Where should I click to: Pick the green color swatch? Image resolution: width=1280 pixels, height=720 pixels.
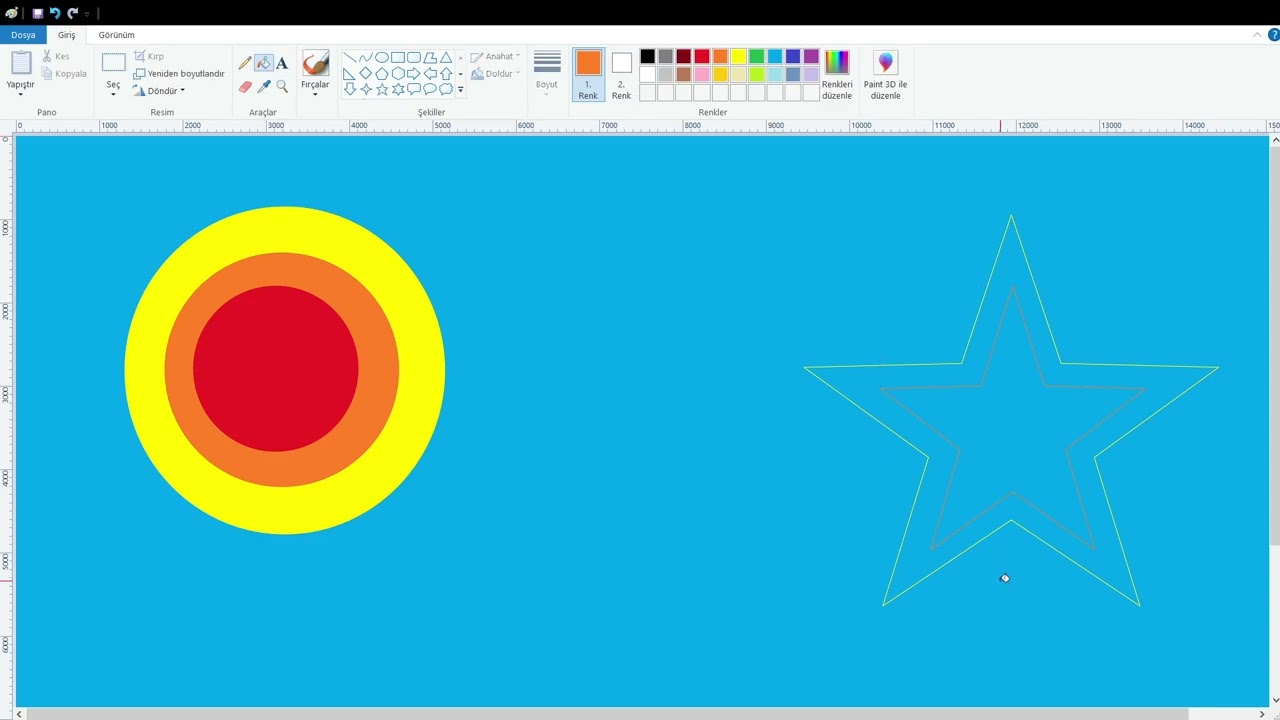(x=757, y=57)
